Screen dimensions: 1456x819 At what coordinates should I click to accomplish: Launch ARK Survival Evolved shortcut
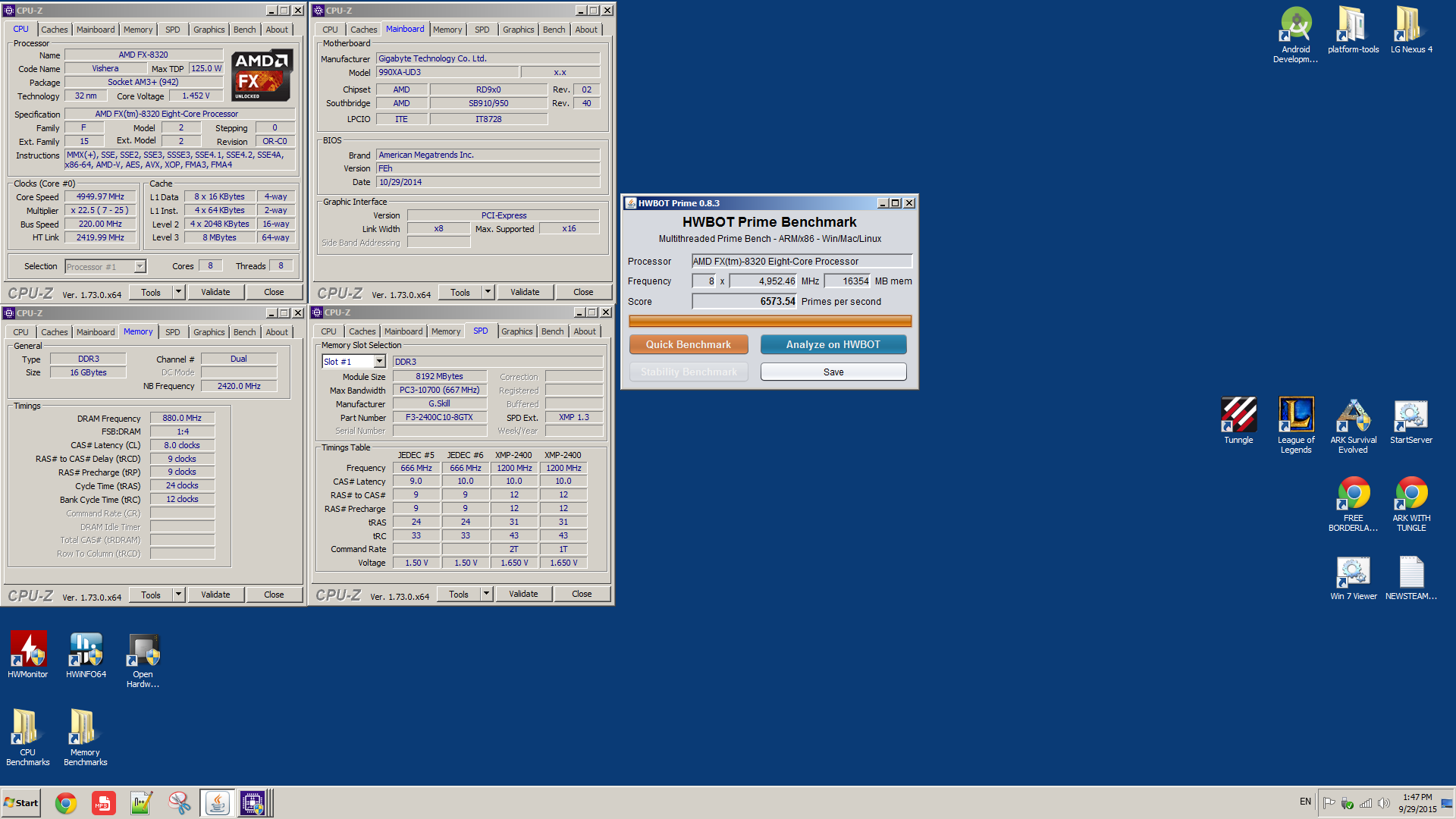[1353, 425]
